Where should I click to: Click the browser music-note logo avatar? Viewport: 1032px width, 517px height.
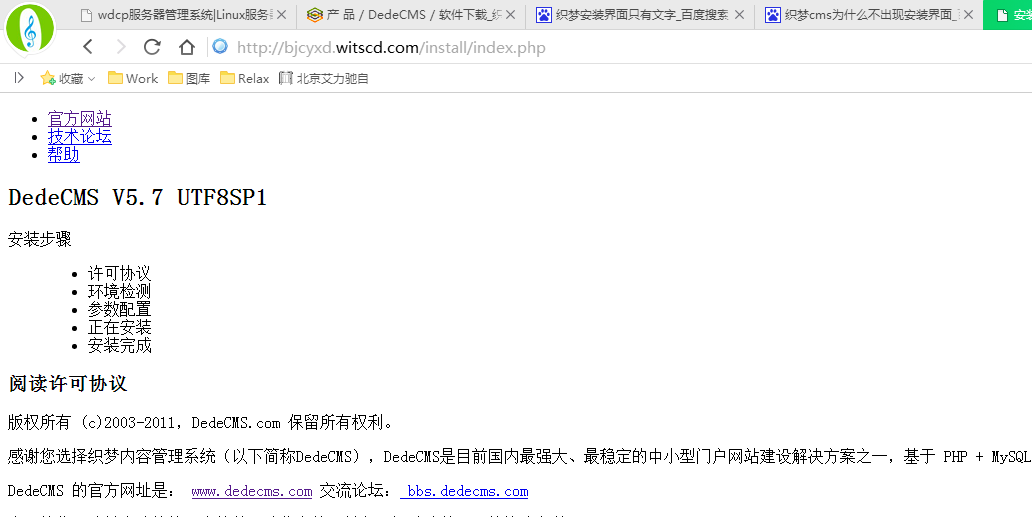point(30,30)
